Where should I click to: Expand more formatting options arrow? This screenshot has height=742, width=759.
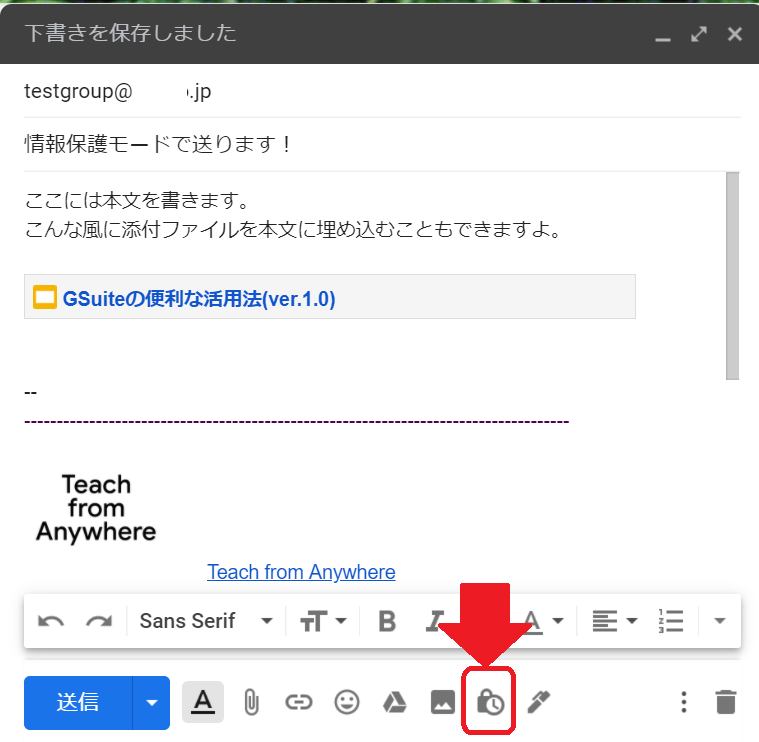coord(720,621)
